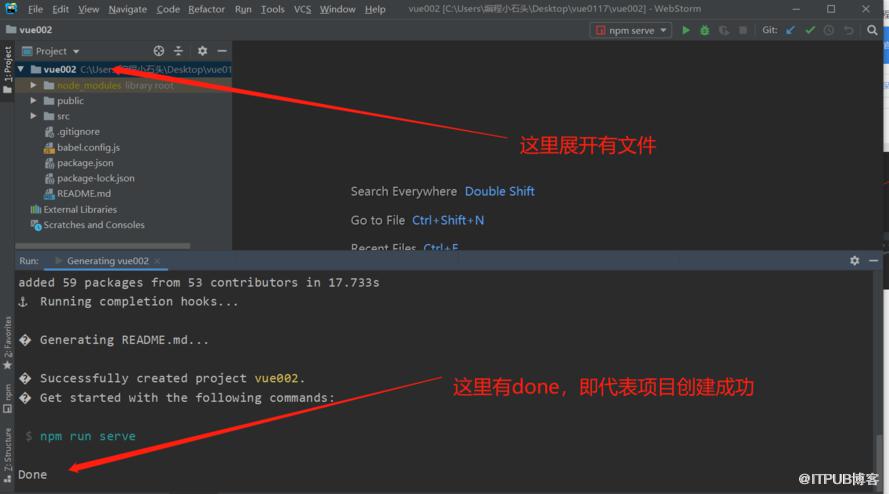Close the Generating vue002 run tab
The image size is (889, 494).
(158, 261)
